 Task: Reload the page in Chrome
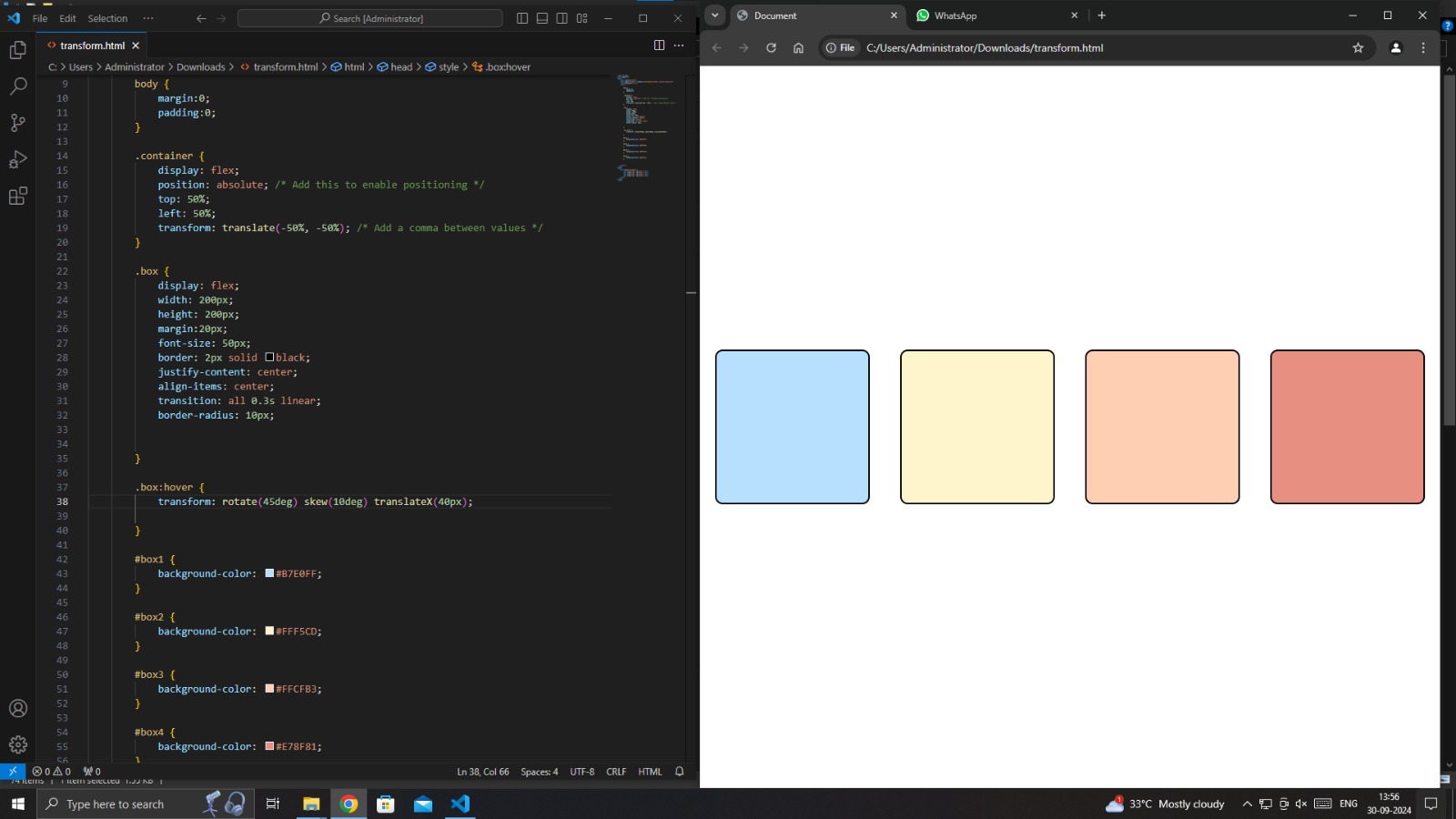pyautogui.click(x=771, y=48)
